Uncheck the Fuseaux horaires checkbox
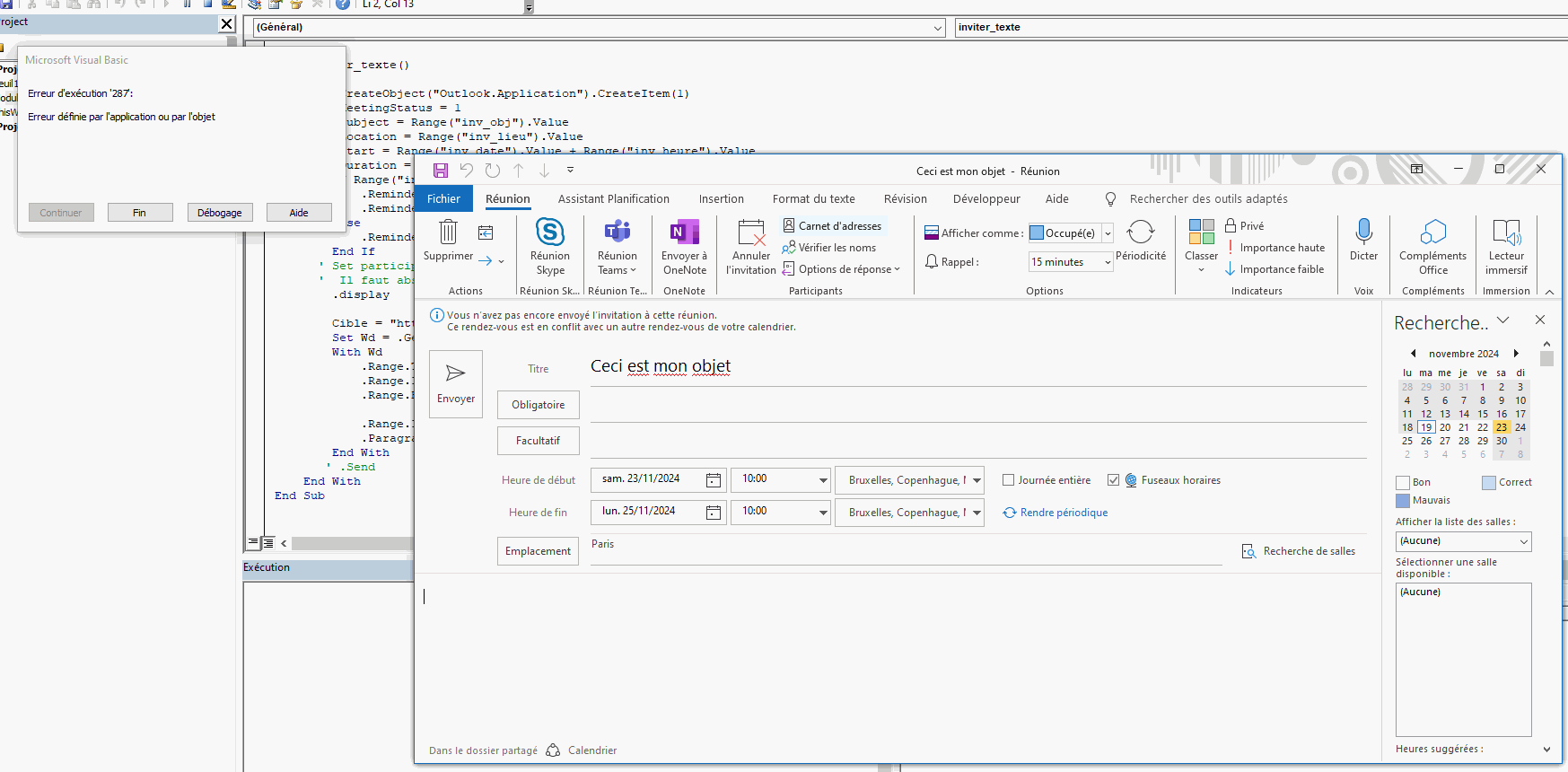Screen dimensions: 1568x772 click(x=1114, y=480)
